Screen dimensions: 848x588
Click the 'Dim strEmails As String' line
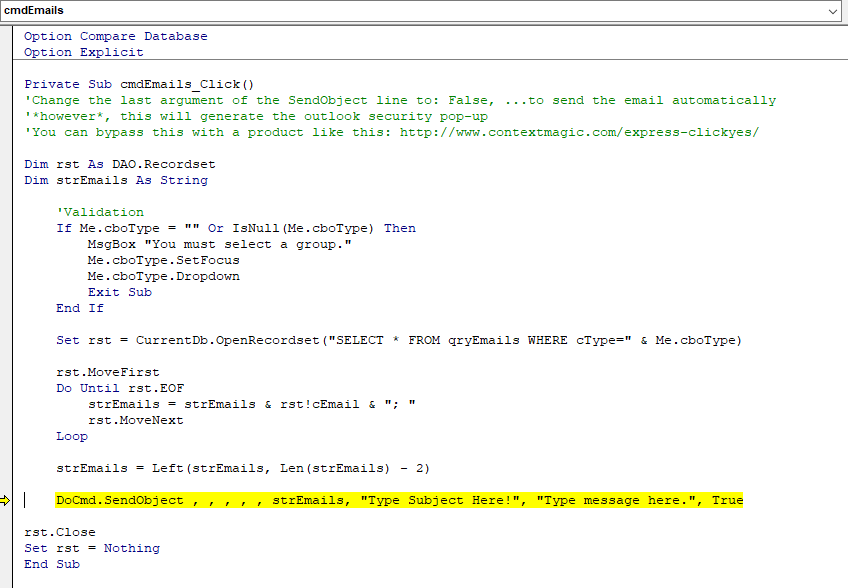(x=116, y=181)
